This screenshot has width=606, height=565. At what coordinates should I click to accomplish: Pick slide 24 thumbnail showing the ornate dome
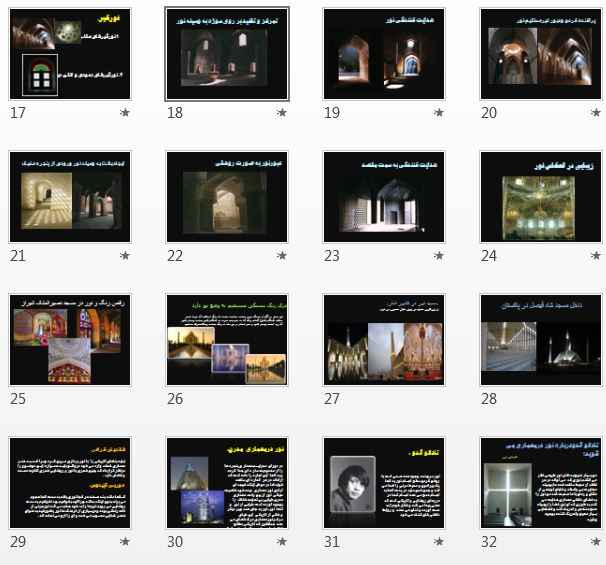pyautogui.click(x=541, y=197)
